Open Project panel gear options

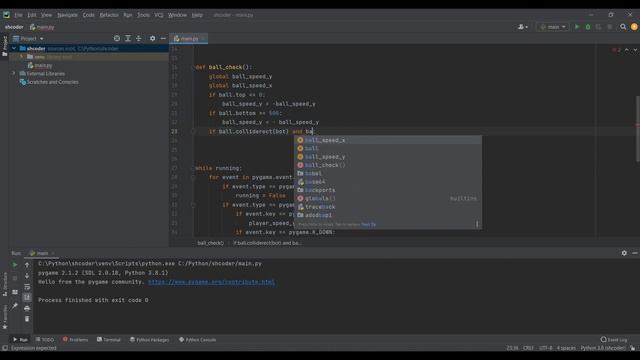[152, 38]
